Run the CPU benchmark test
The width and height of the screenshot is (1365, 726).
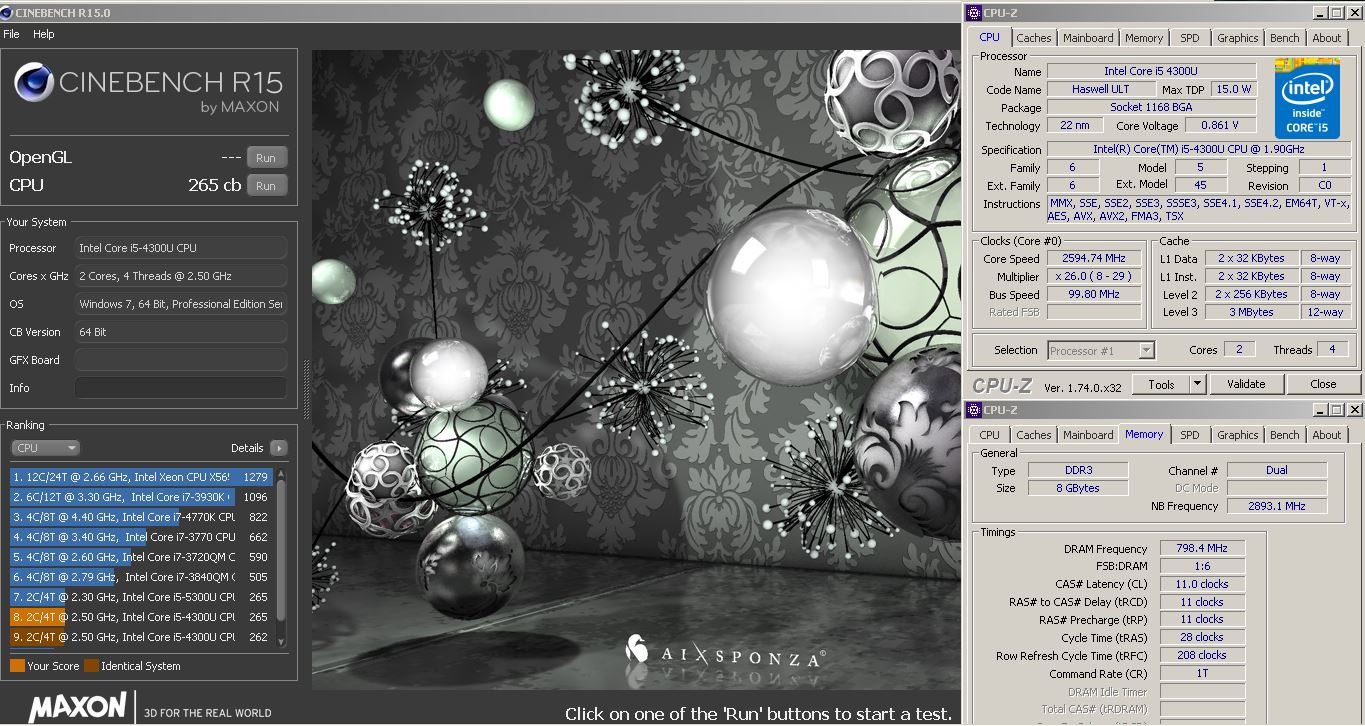(x=266, y=186)
